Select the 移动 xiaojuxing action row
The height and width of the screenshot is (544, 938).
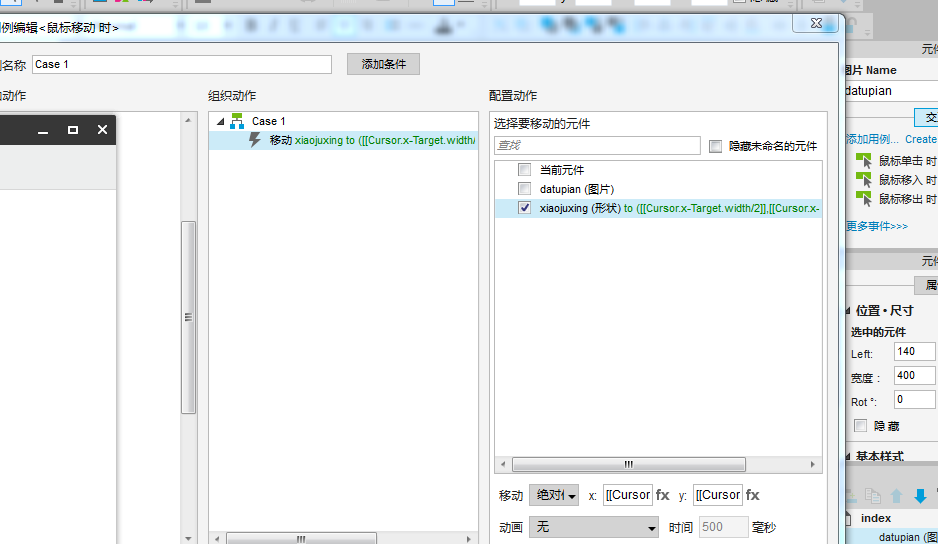pyautogui.click(x=343, y=140)
